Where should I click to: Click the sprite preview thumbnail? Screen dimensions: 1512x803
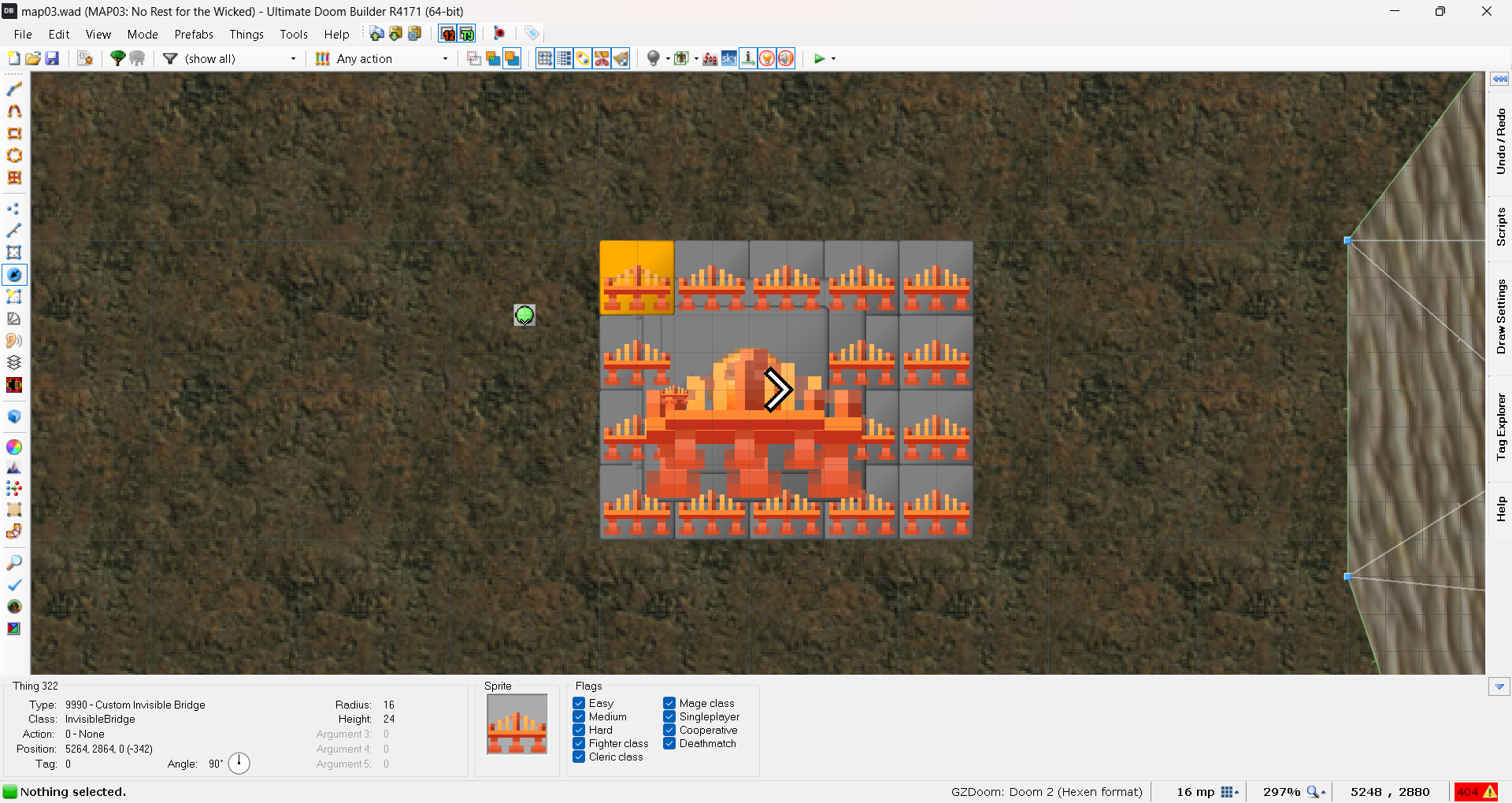(517, 724)
